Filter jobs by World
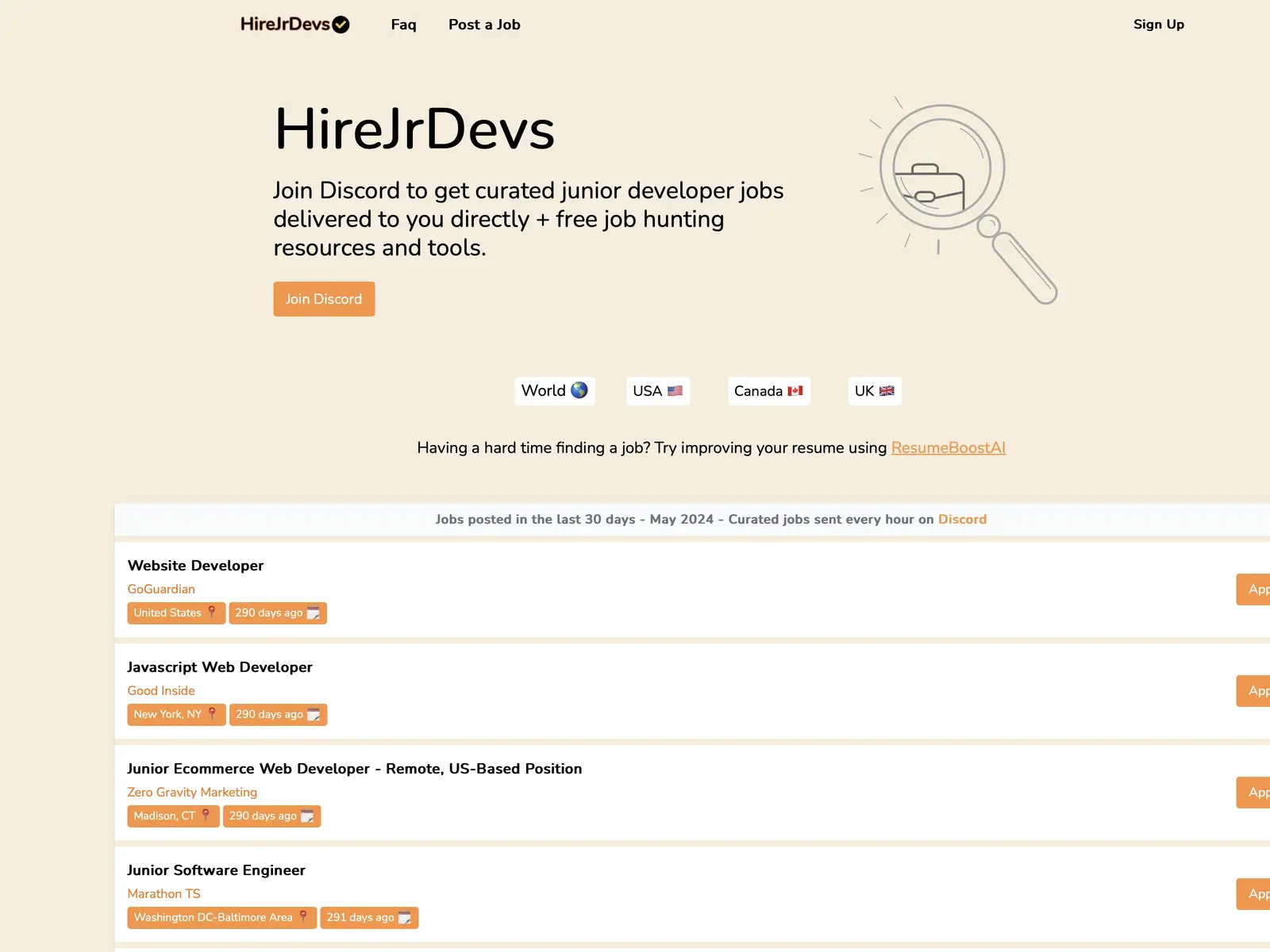The image size is (1270, 952). click(x=554, y=390)
